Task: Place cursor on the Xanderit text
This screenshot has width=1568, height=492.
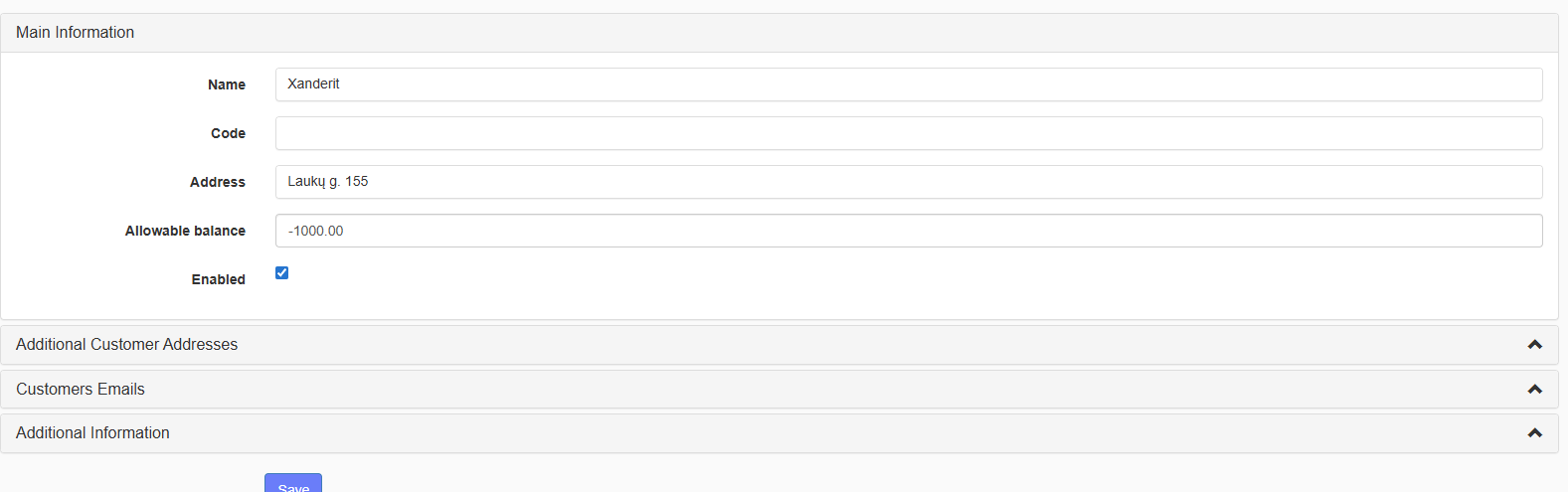Action: coord(313,84)
